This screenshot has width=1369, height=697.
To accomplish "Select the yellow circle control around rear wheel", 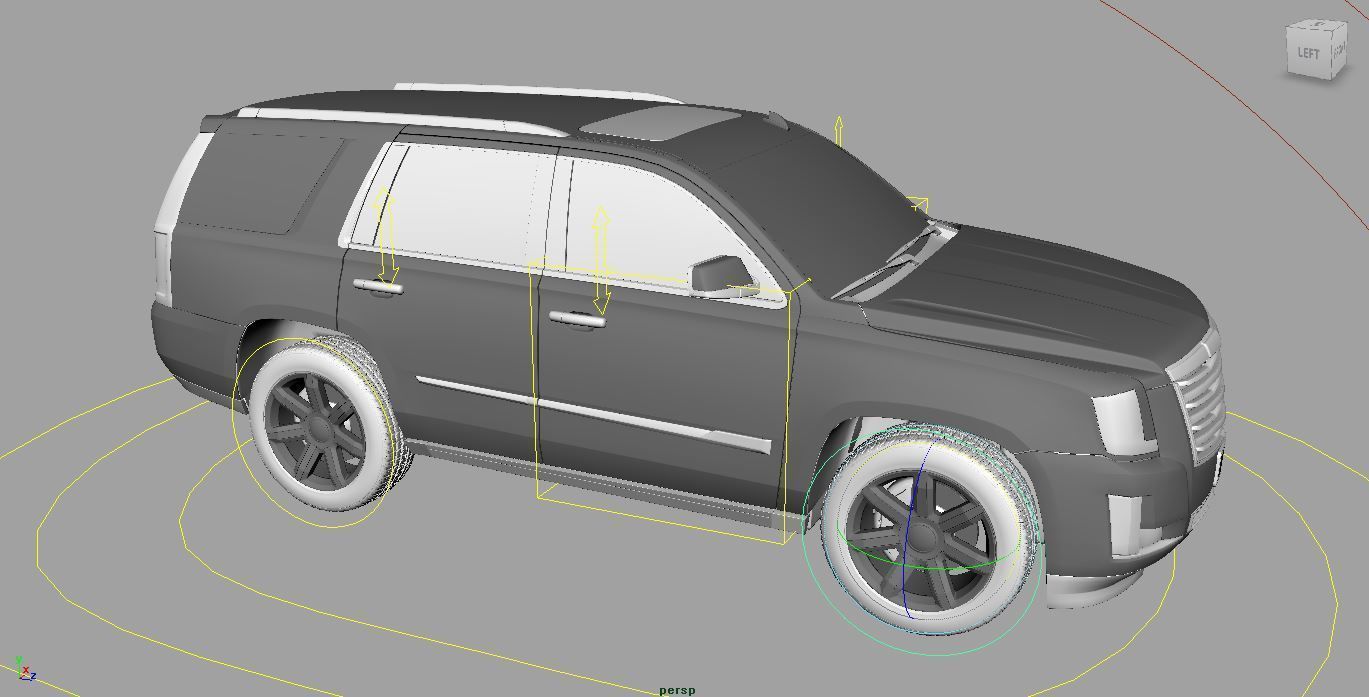I will 312,432.
